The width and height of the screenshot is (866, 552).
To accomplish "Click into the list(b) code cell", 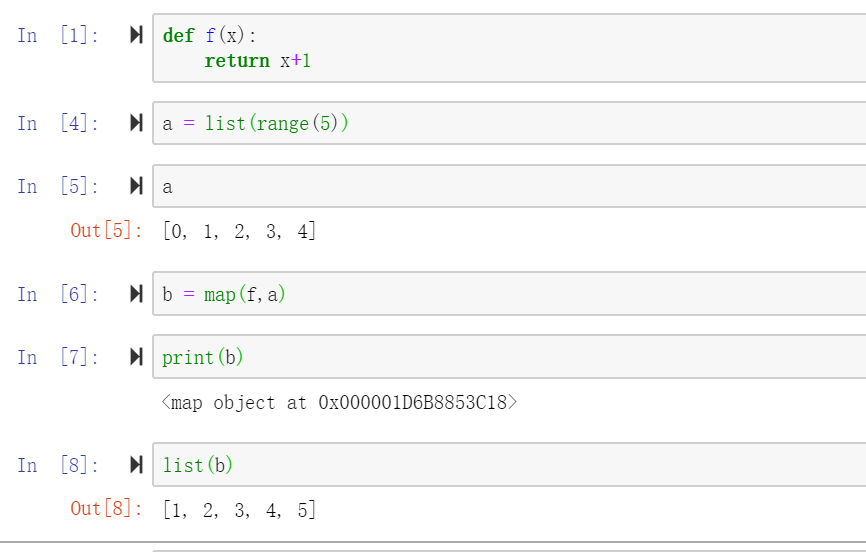I will (x=509, y=465).
